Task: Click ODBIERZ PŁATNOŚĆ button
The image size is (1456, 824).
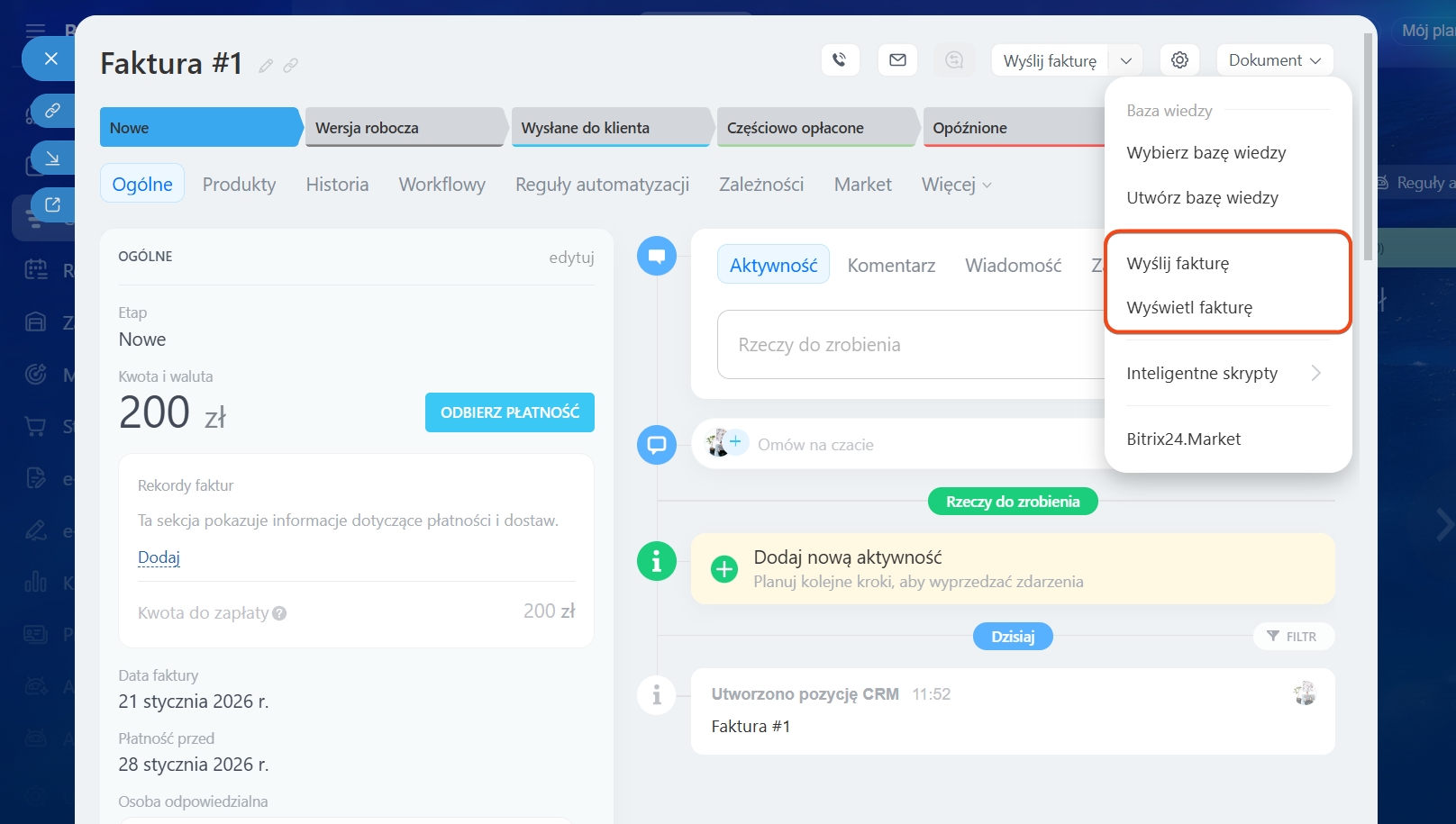Action: coord(509,412)
